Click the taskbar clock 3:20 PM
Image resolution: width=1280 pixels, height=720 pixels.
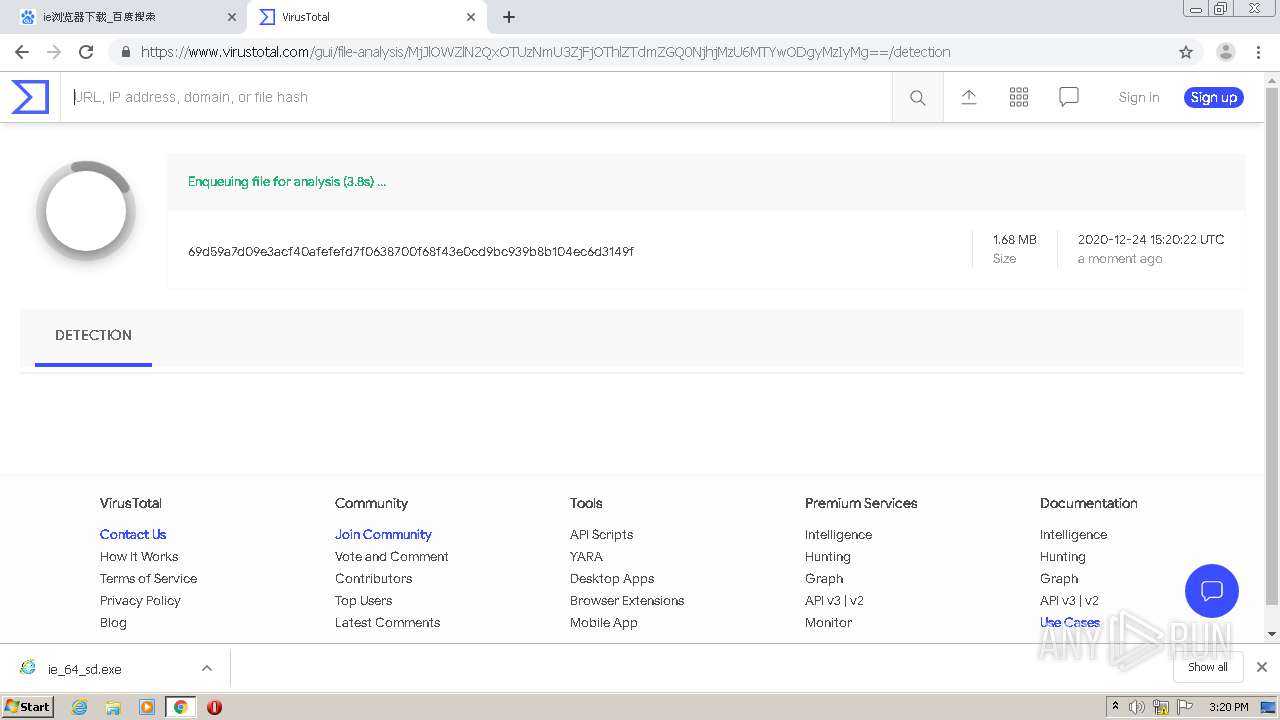pos(1228,707)
